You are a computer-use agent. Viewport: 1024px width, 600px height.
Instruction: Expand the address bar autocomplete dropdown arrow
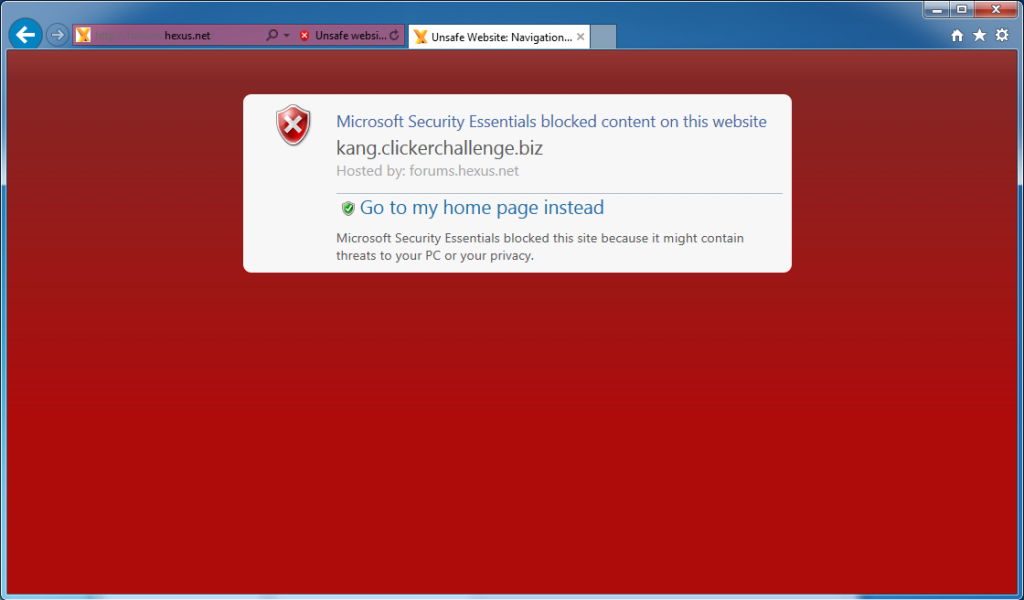tap(287, 36)
